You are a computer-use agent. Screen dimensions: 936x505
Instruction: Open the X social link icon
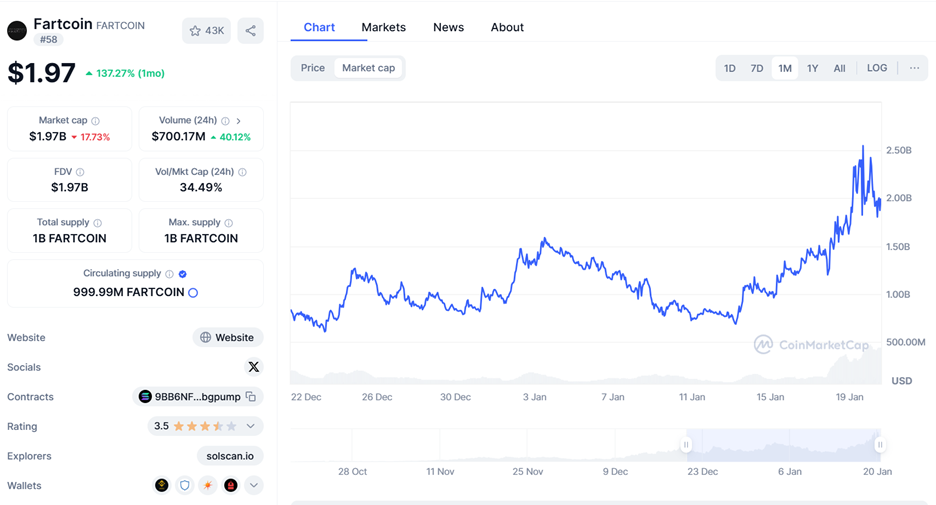click(x=254, y=367)
